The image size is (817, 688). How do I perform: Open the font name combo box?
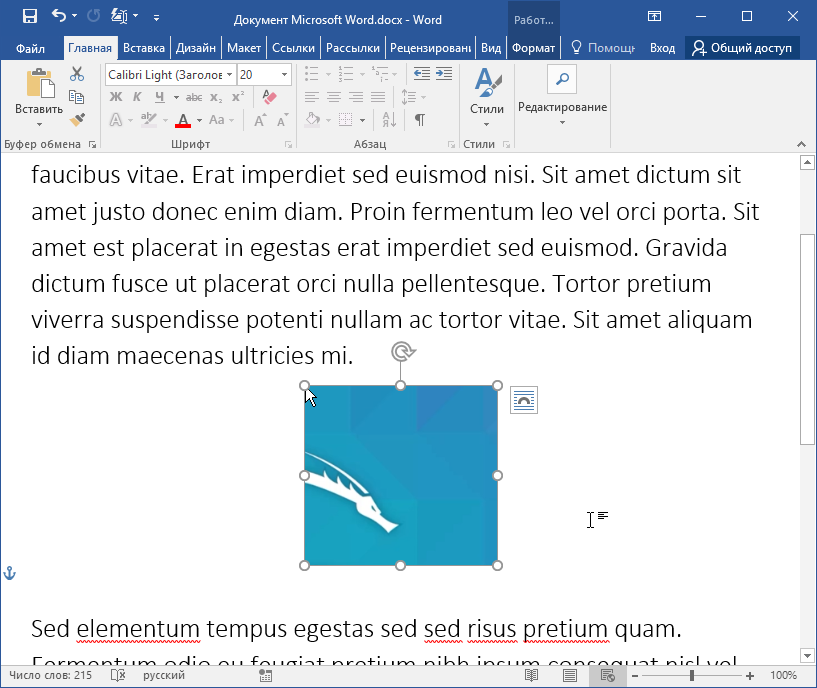tap(170, 75)
